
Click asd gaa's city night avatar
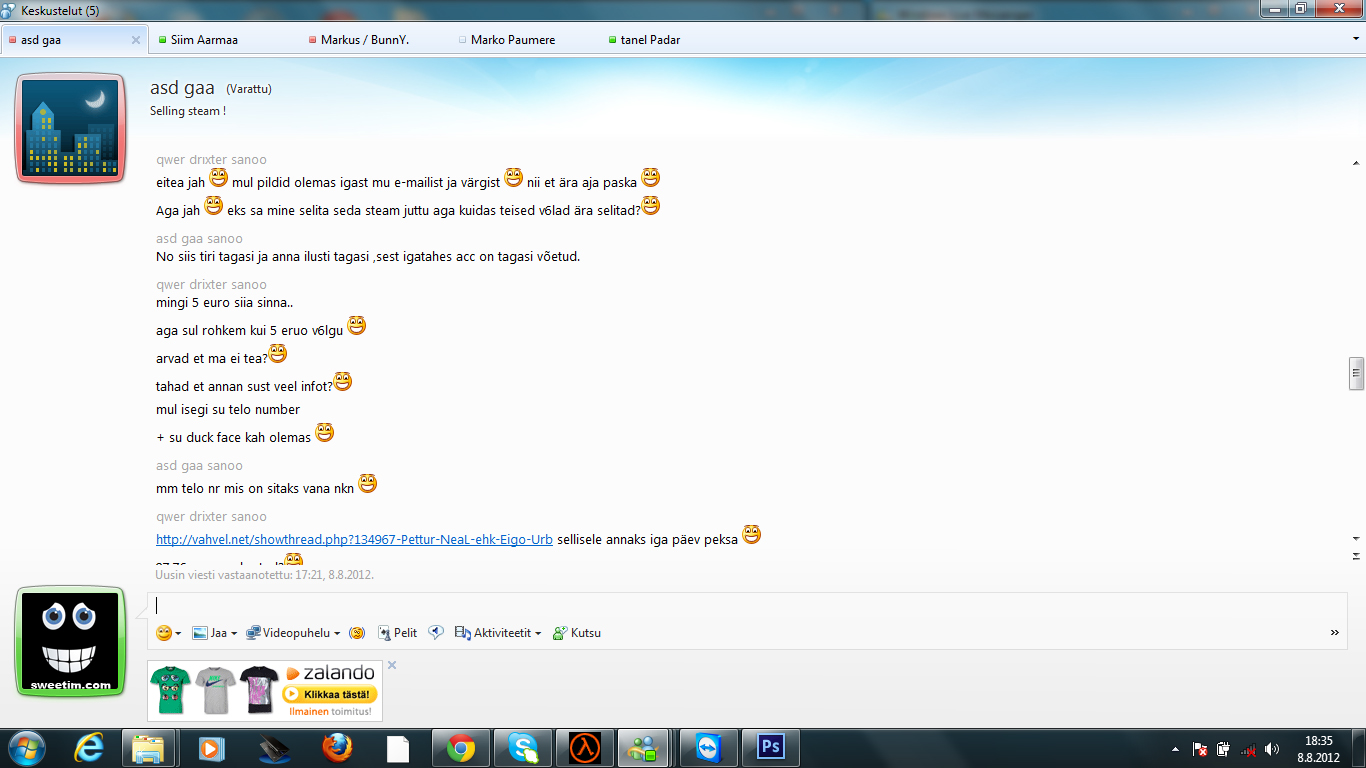[x=70, y=128]
